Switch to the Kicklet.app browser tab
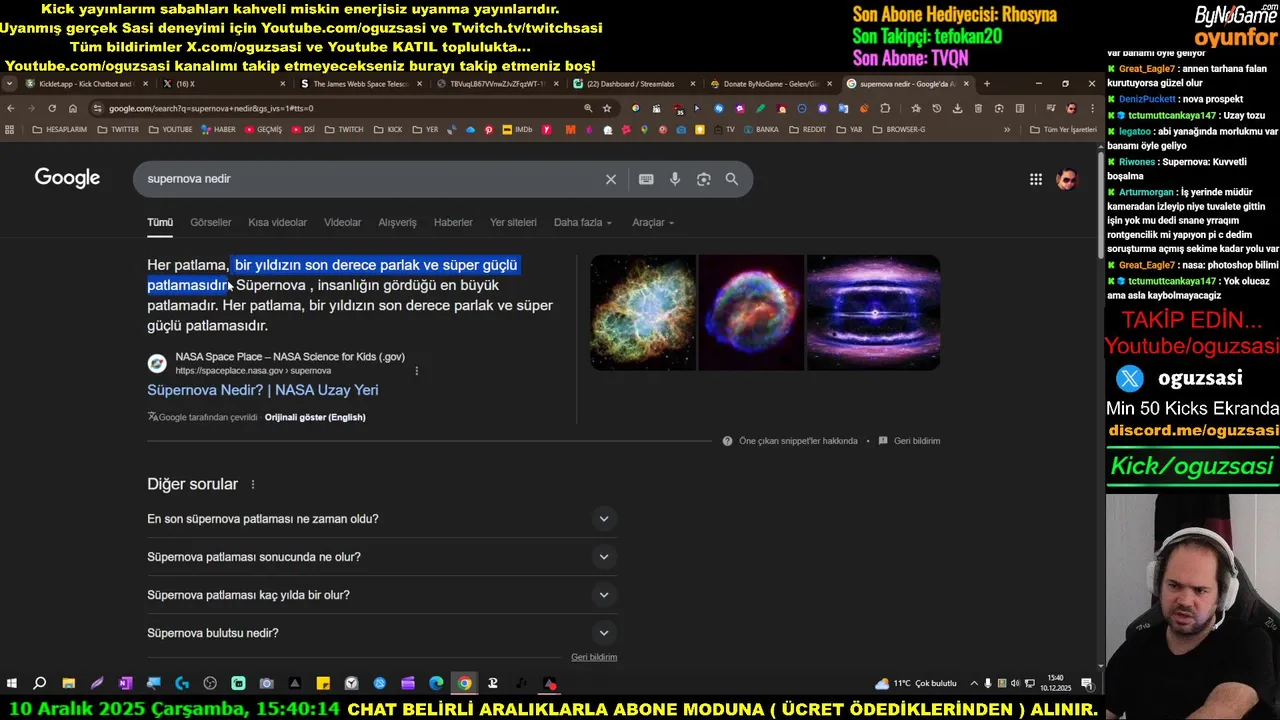 pyautogui.click(x=88, y=84)
